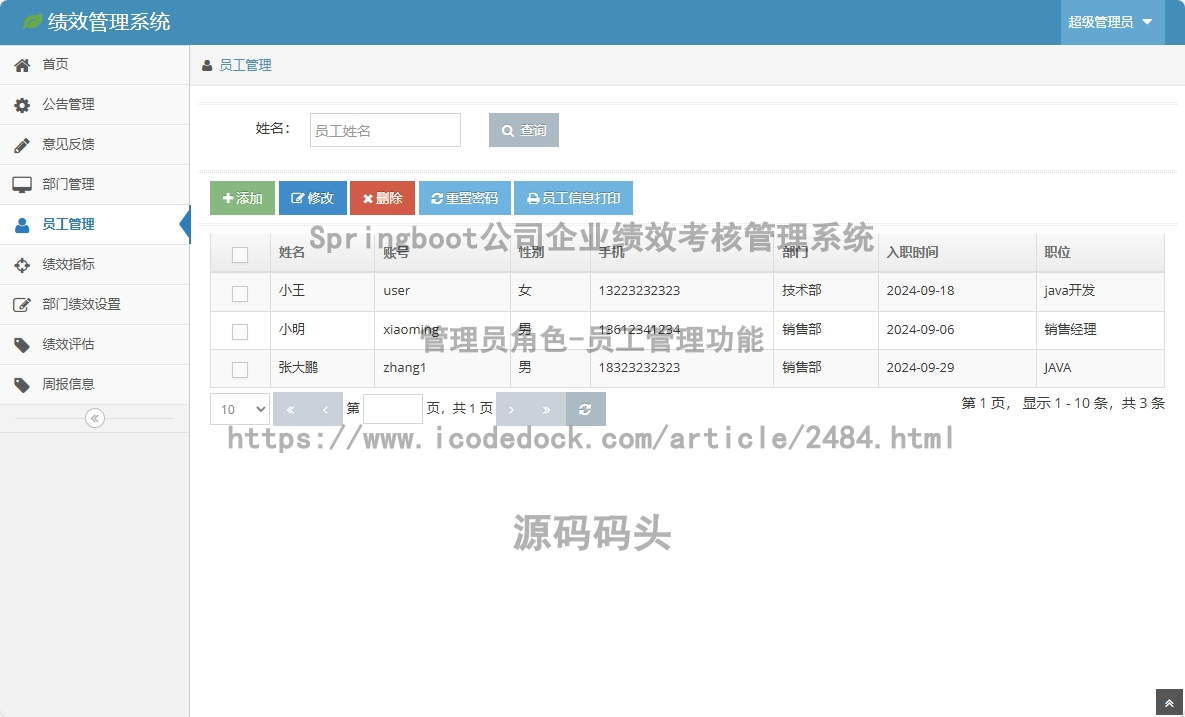1185x717 pixels.
Task: Click the 绩效管理系统 title
Action: 109,22
